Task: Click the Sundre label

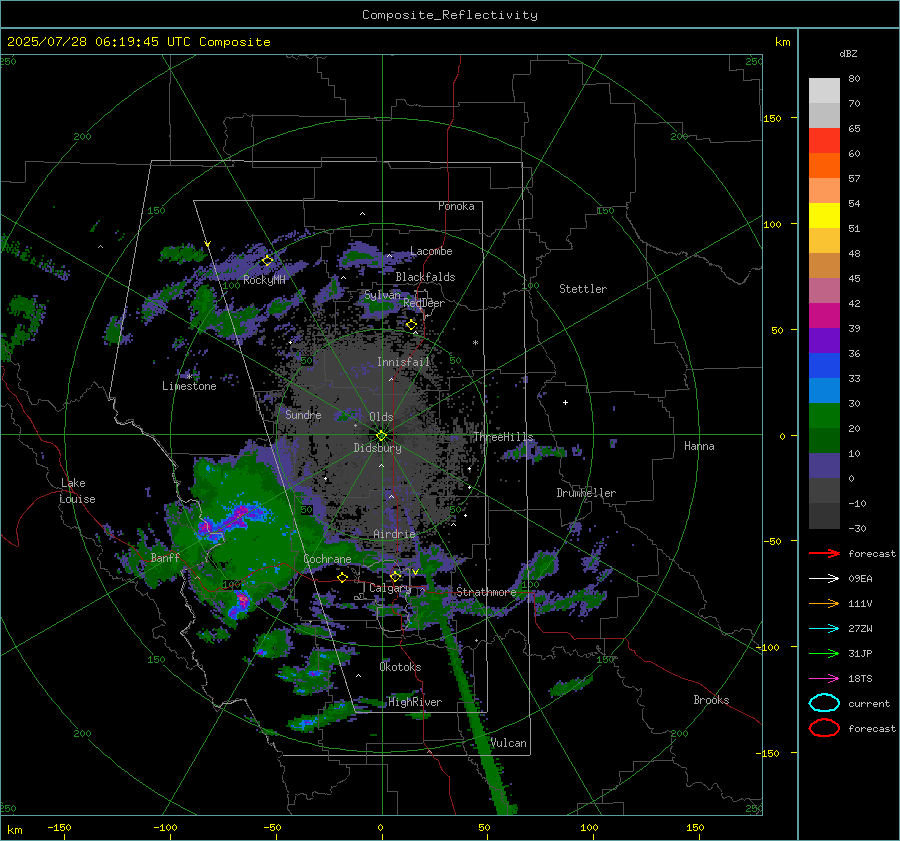Action: point(303,414)
